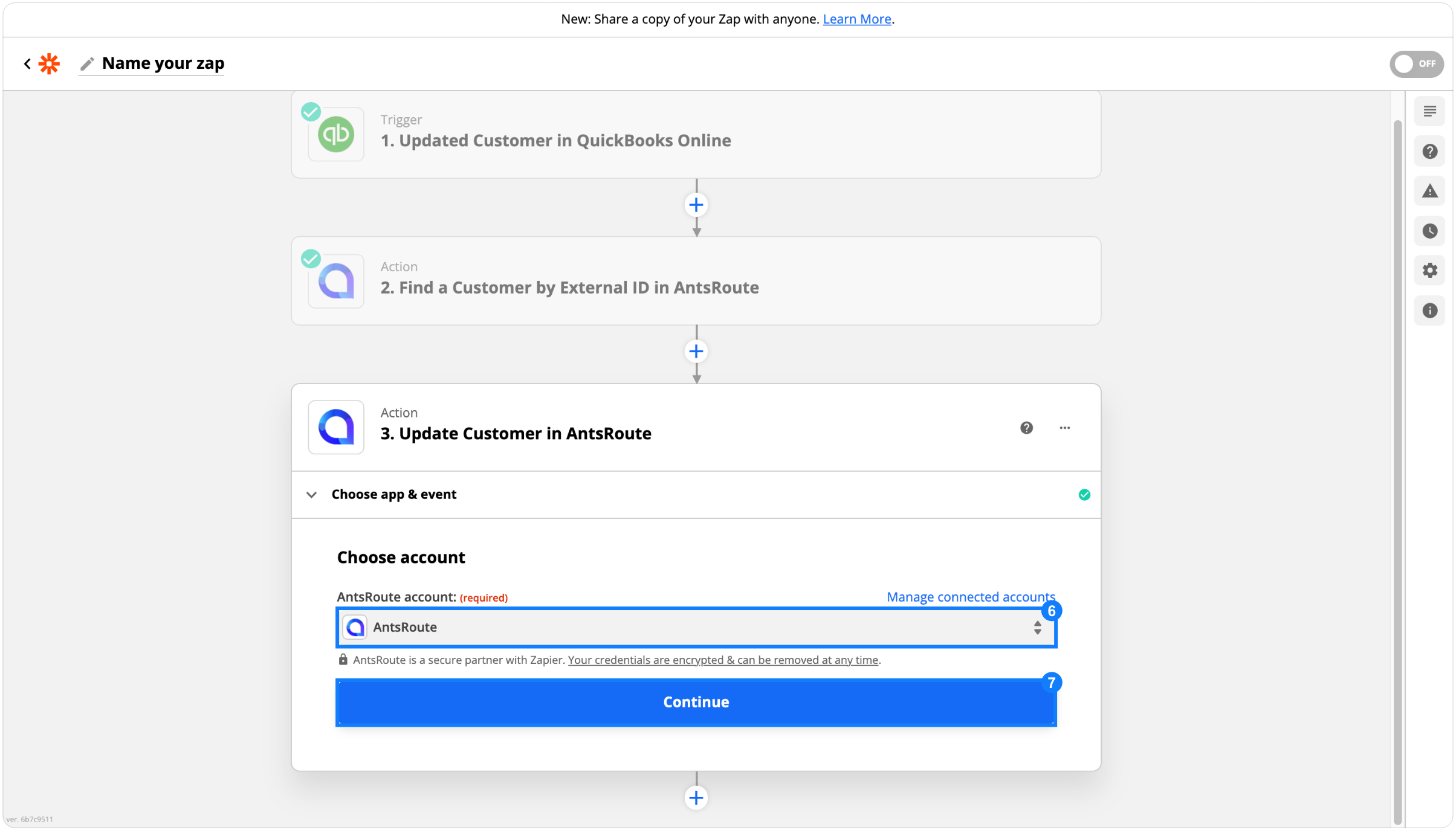Click the green check badge on step 2
The width and height of the screenshot is (1456, 830).
click(311, 259)
